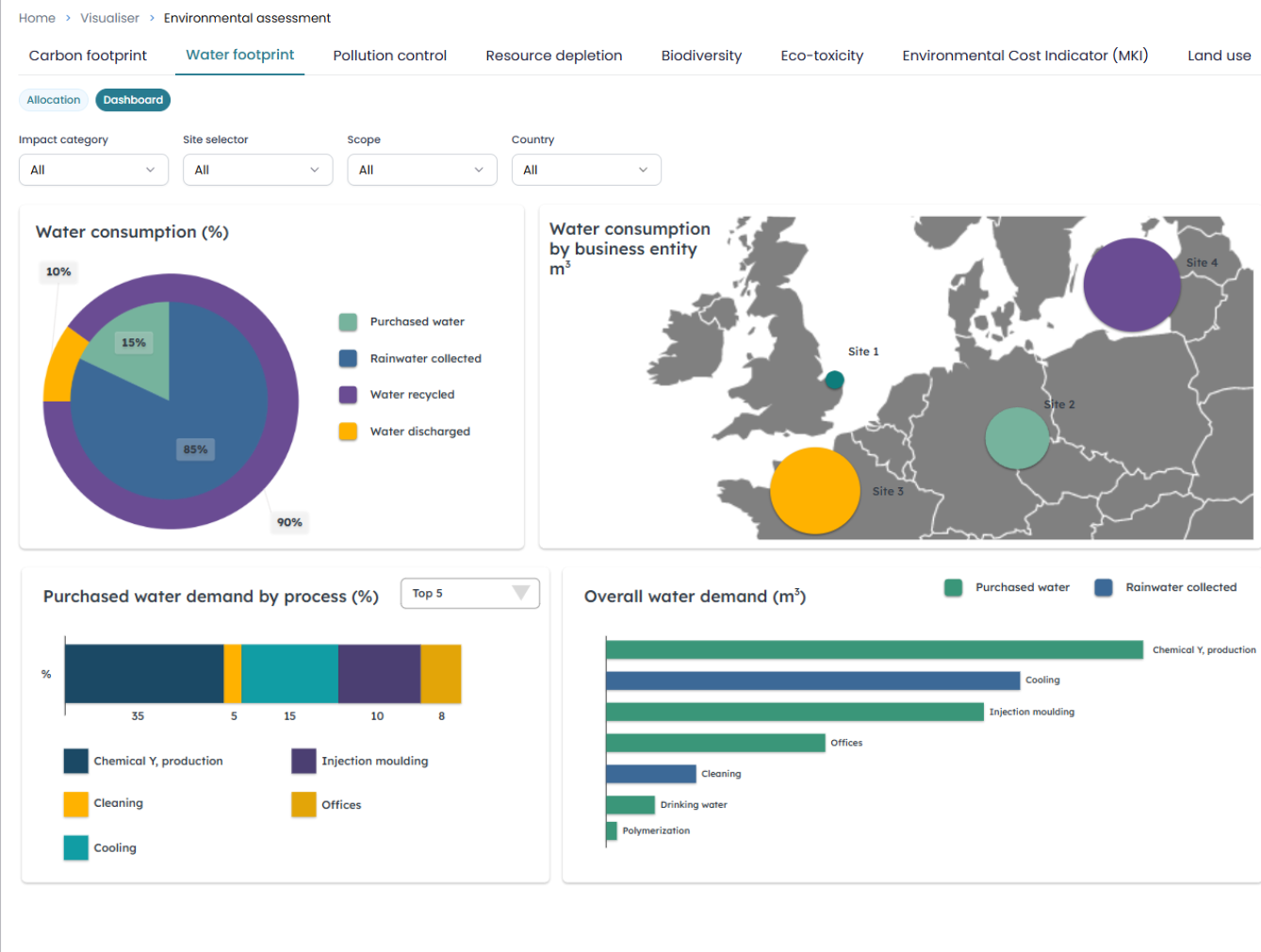This screenshot has height=952, width=1261.
Task: Click the purple Site 4 map bubble
Action: (1131, 285)
